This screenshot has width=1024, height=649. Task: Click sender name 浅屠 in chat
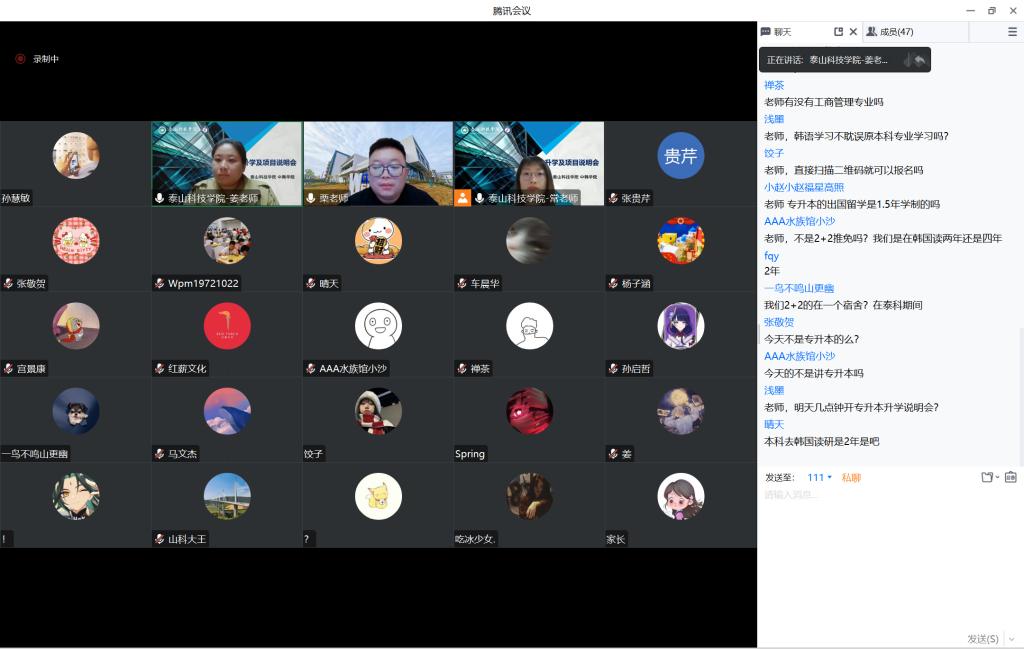[774, 119]
